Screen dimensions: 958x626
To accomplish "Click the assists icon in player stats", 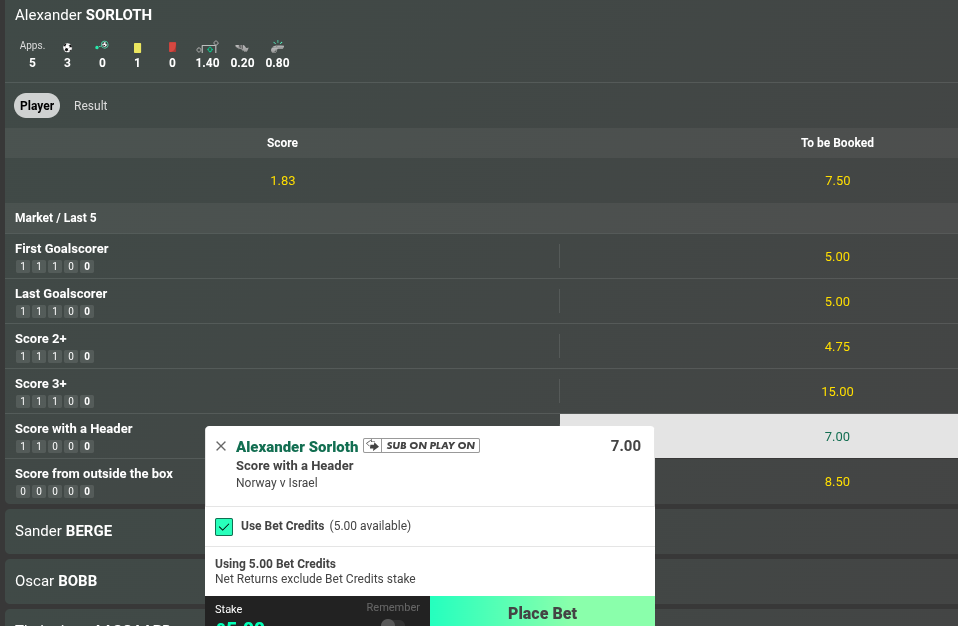I will [101, 47].
